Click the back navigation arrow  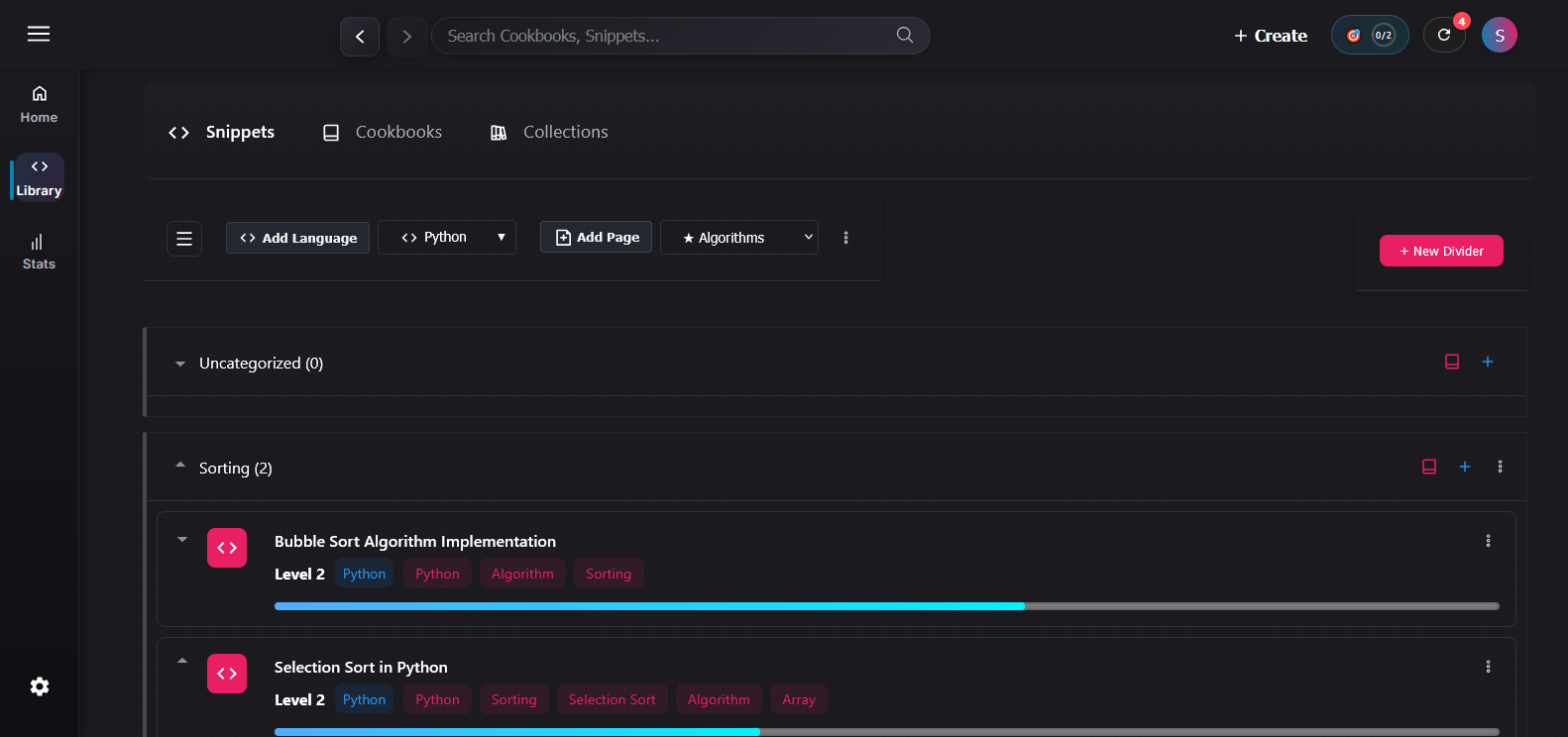(360, 37)
